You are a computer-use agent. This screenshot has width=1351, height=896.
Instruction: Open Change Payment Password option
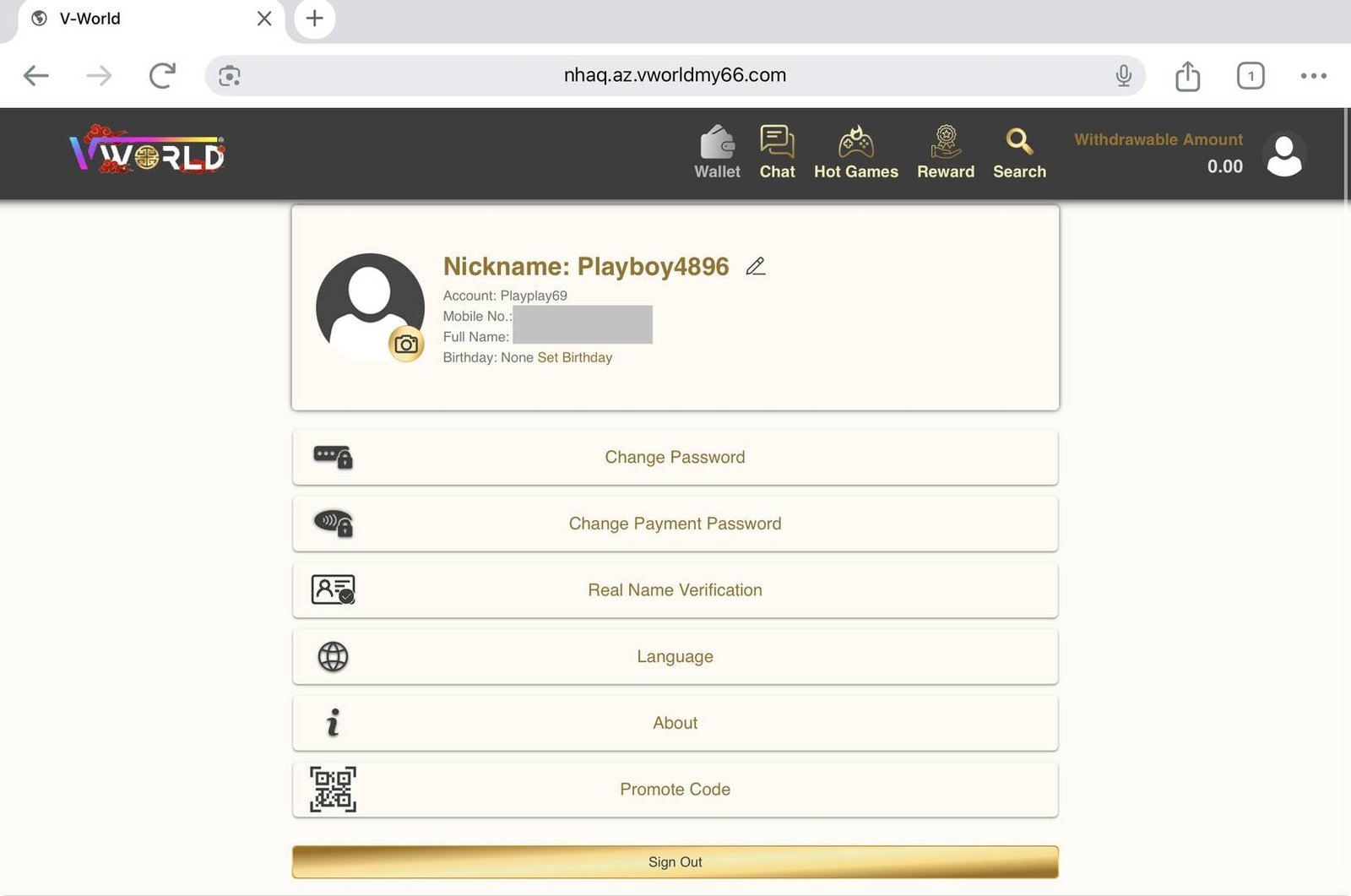(675, 524)
